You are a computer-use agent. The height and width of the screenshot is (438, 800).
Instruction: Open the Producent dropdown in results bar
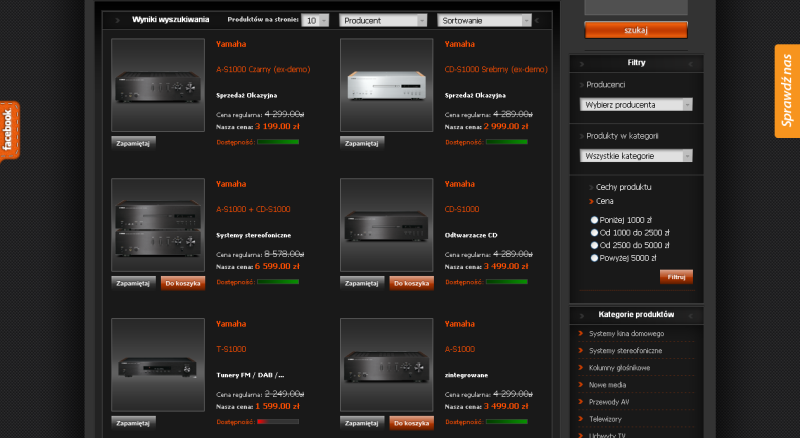383,20
